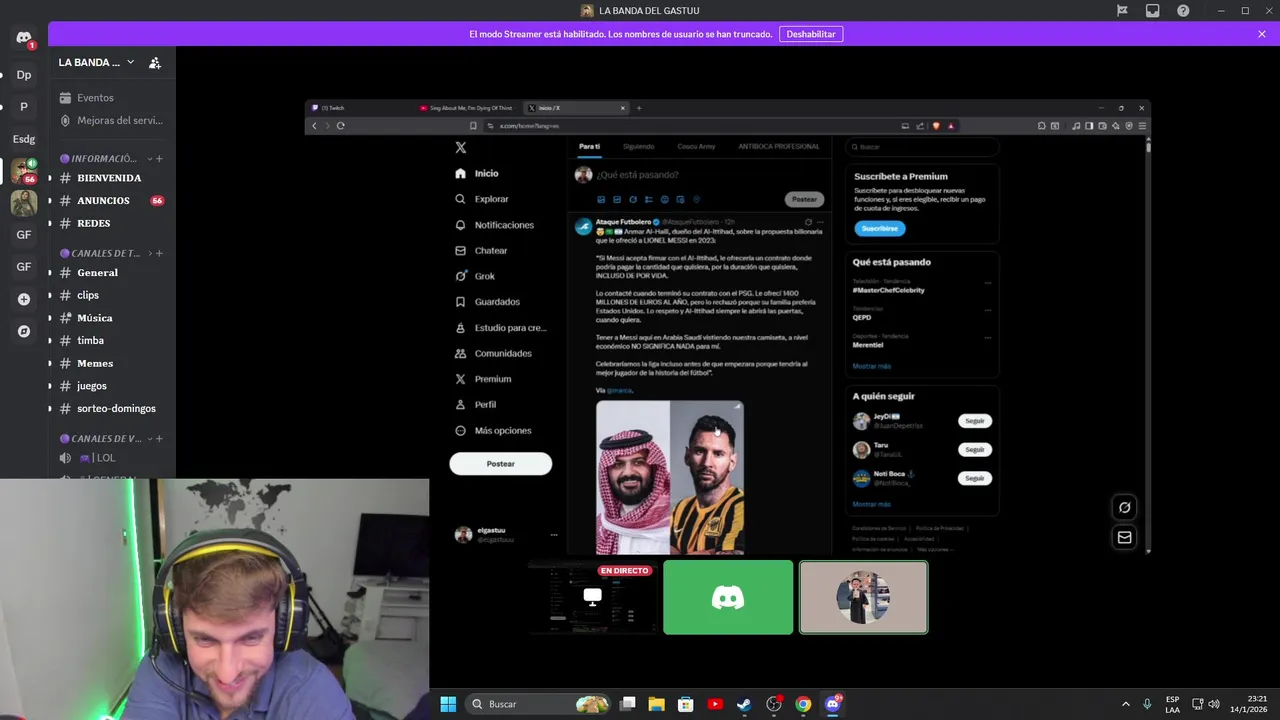Viewport: 1280px width, 720px height.
Task: Open the ANUNCIOS channel
Action: pyautogui.click(x=111, y=200)
